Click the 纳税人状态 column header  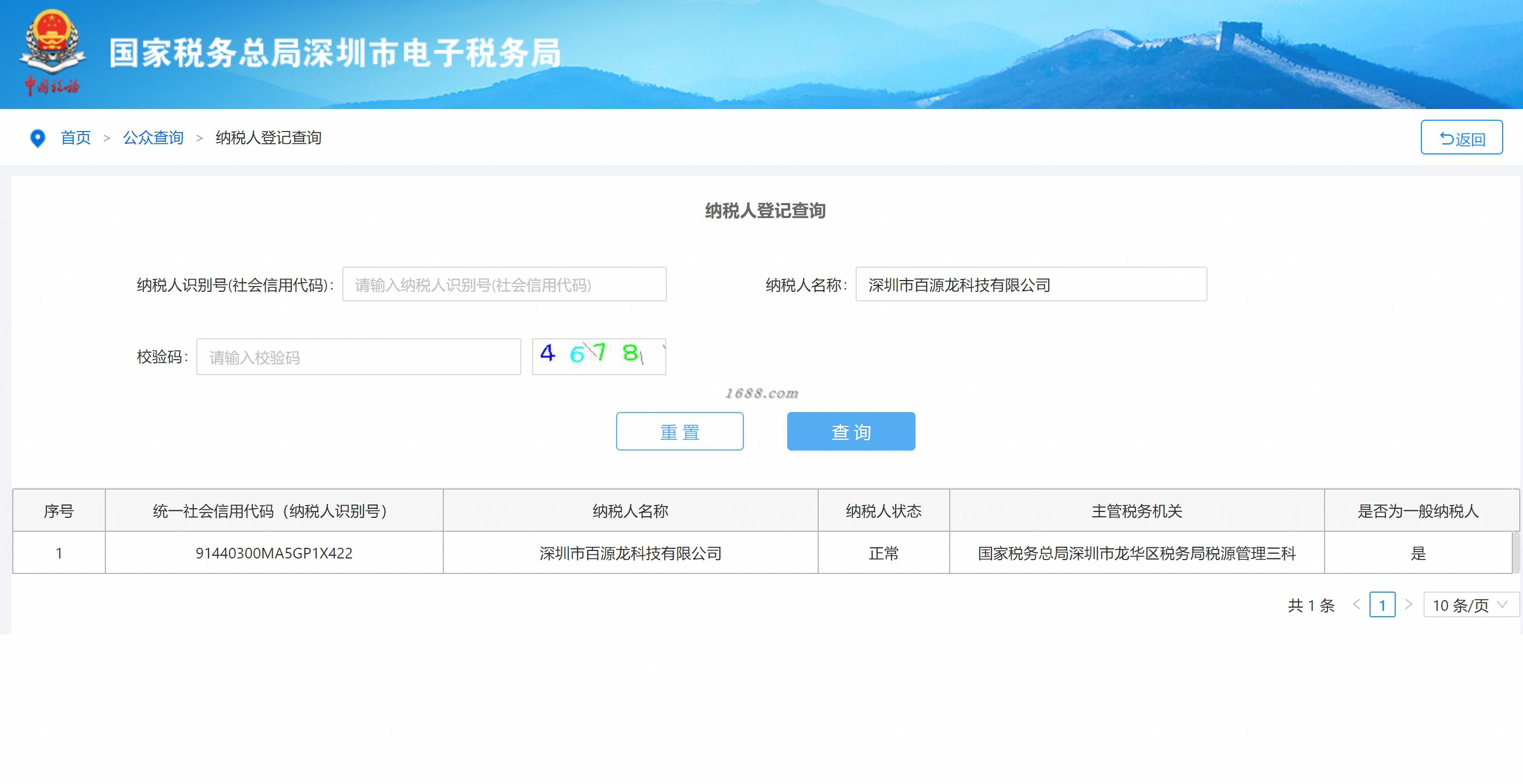(883, 511)
